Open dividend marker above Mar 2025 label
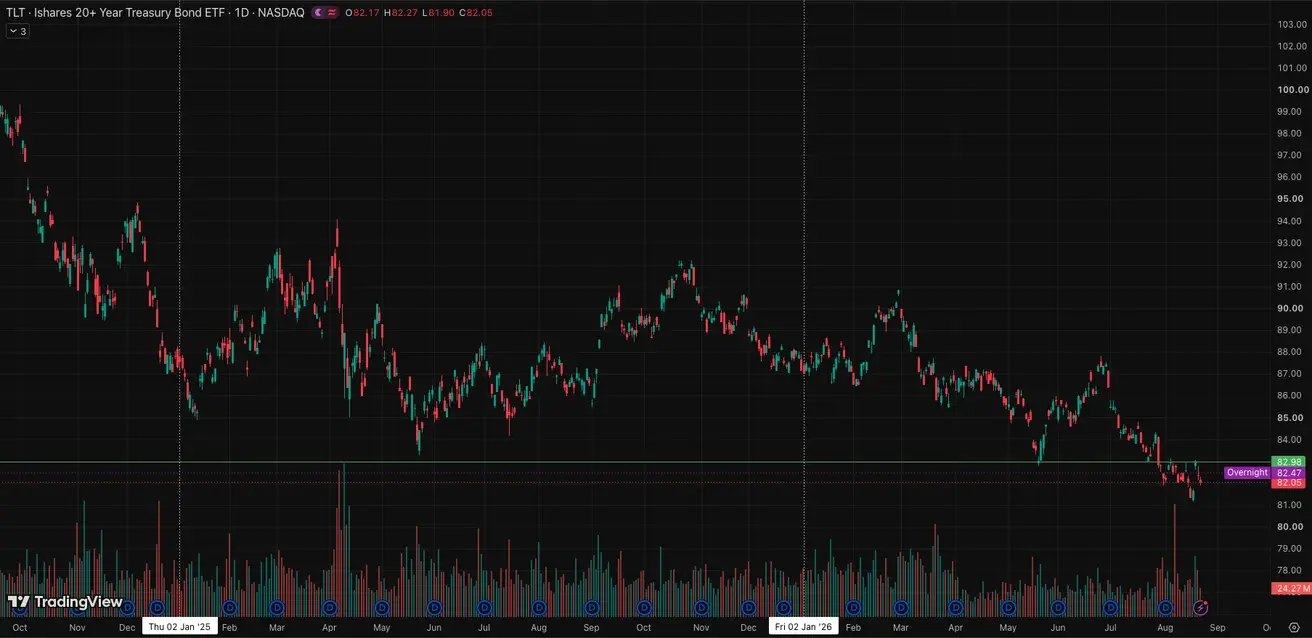 pos(277,608)
